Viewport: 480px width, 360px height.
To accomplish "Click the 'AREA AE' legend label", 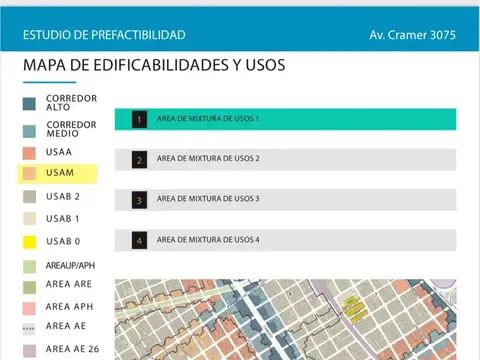I will pos(66,326).
